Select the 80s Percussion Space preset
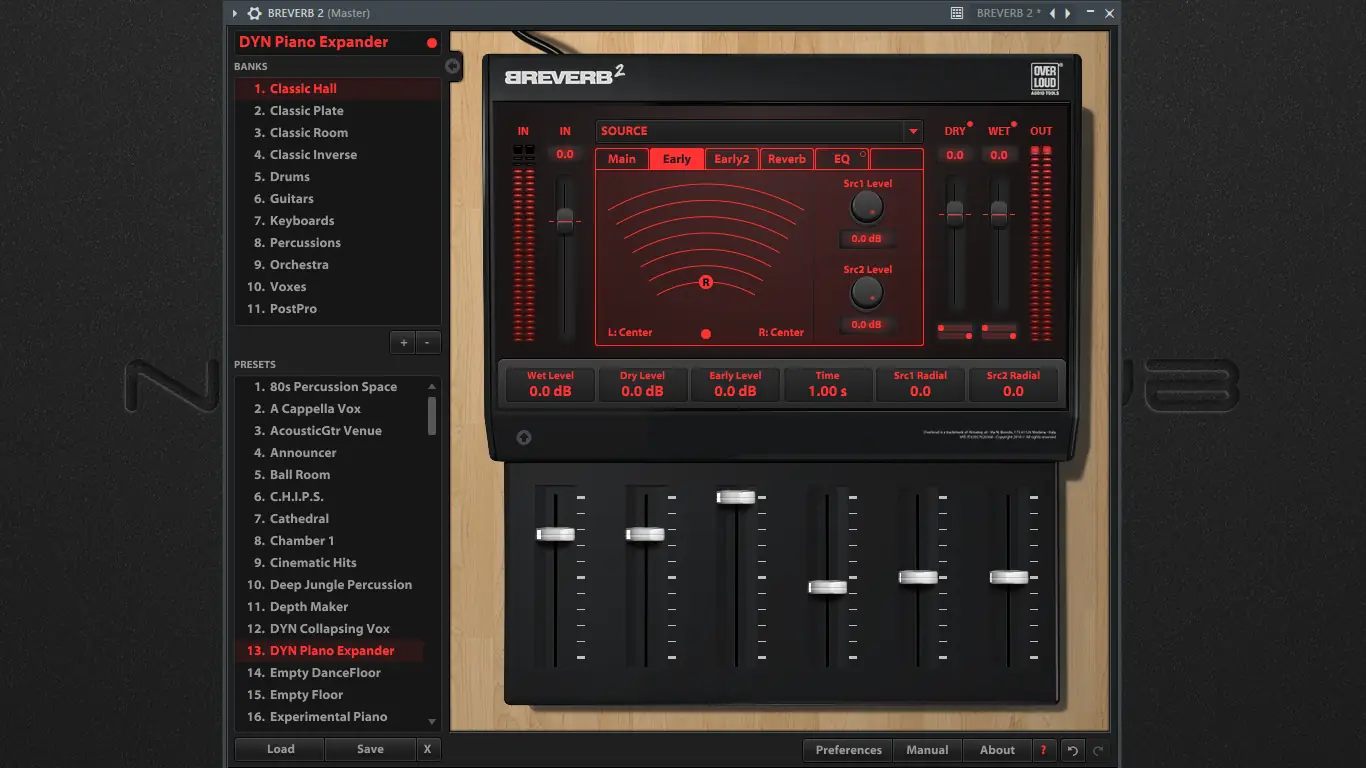 (333, 387)
